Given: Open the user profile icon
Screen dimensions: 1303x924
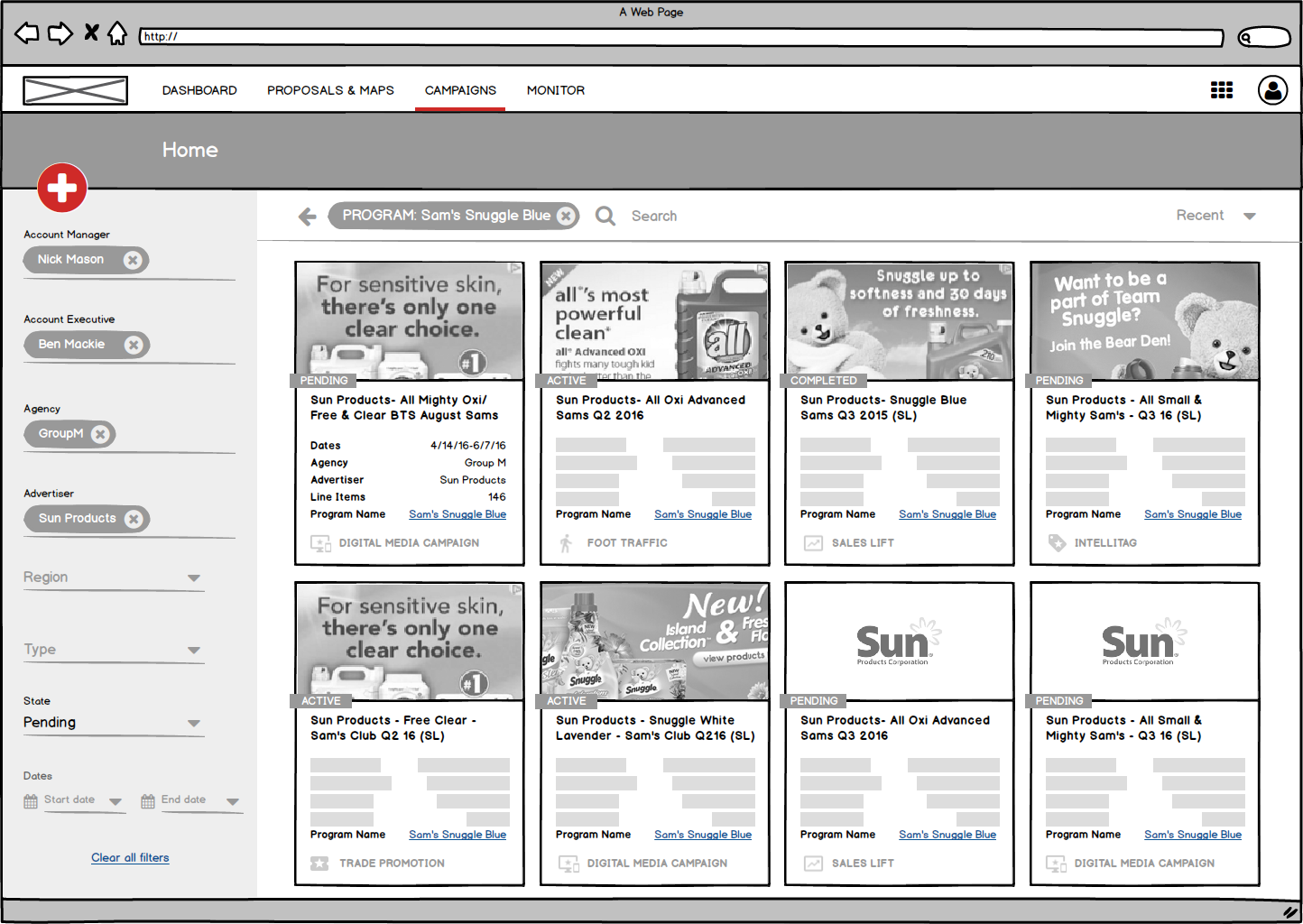Looking at the screenshot, I should click(1273, 90).
